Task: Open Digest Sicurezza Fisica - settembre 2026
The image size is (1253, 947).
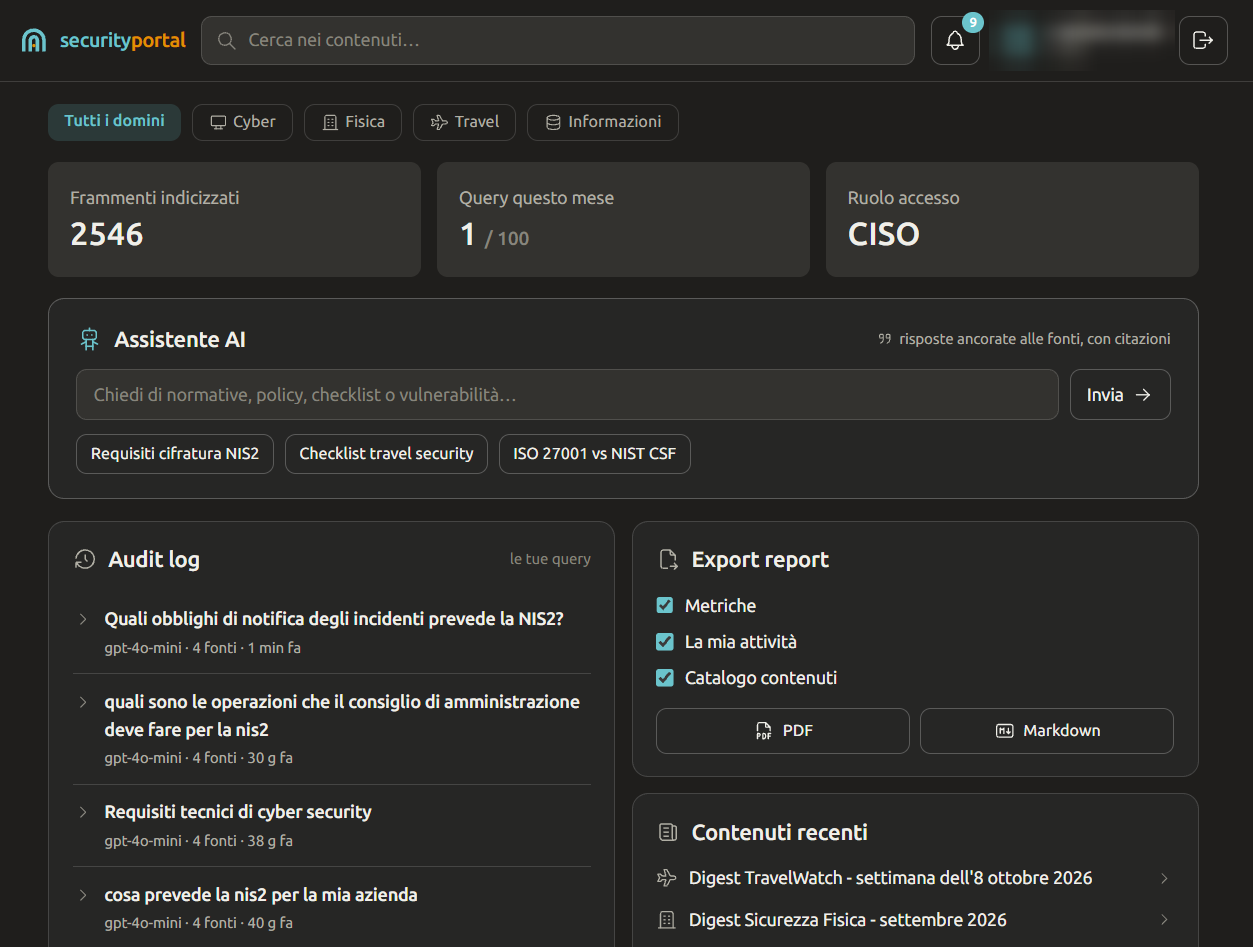Action: (x=848, y=920)
